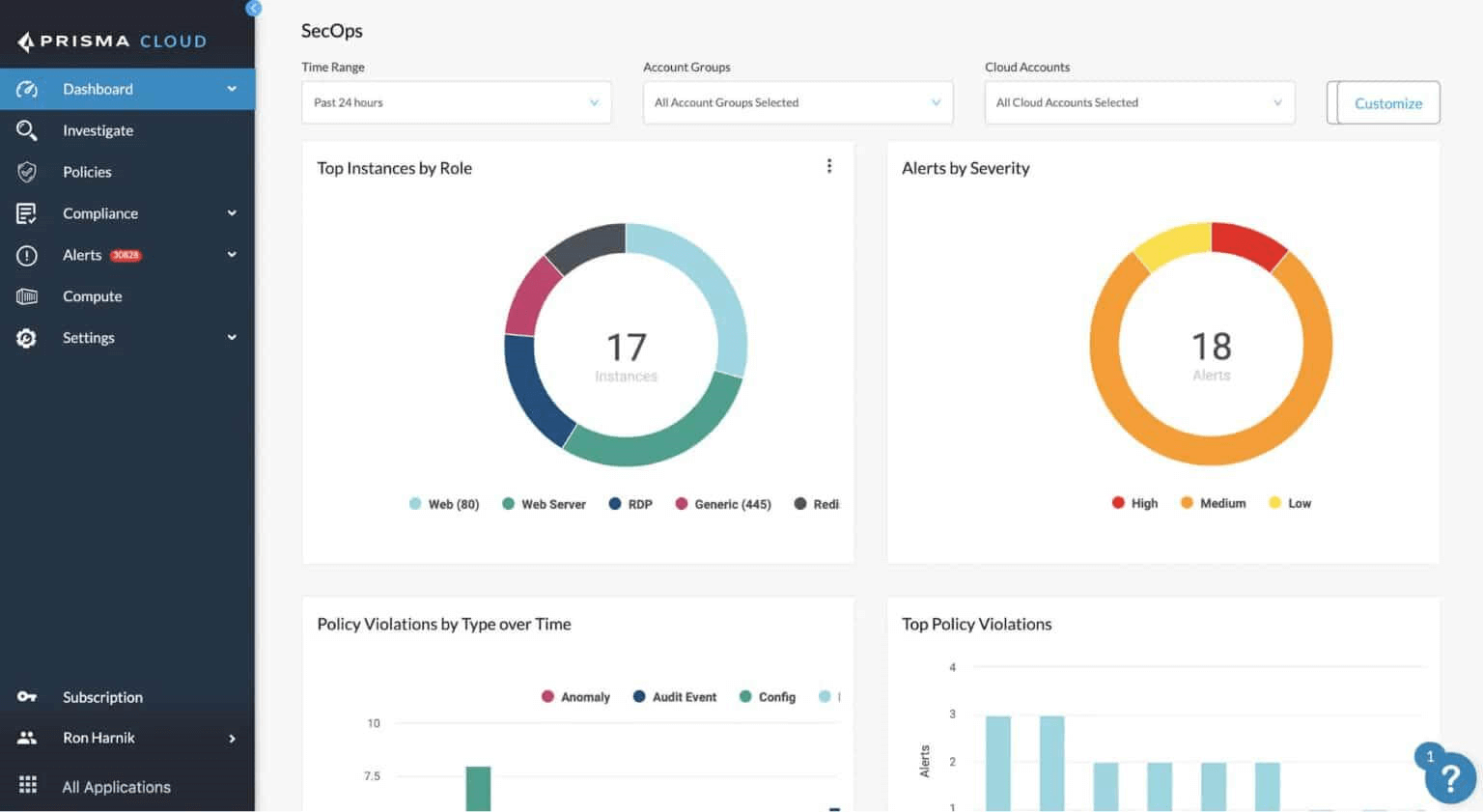Screen dimensions: 1483x812
Task: Expand the Account Groups selector
Action: [797, 102]
